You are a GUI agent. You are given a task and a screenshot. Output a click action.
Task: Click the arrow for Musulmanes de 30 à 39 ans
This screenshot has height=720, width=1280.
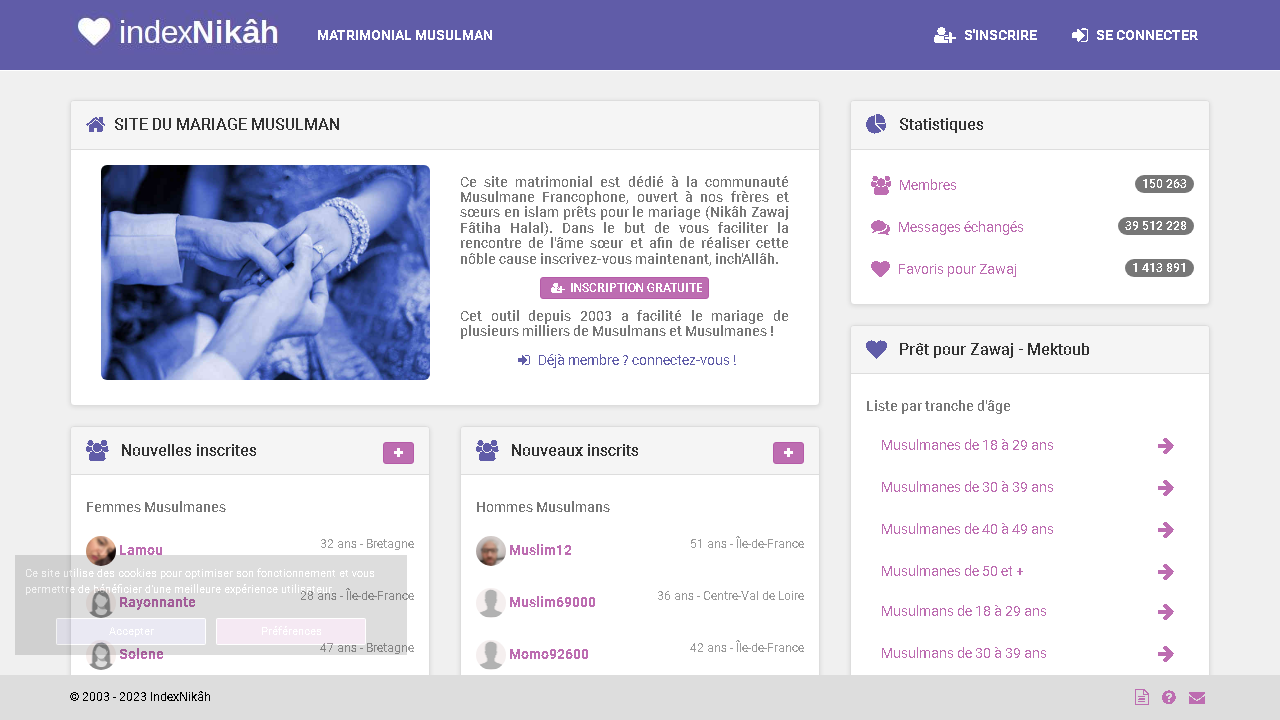click(1165, 488)
